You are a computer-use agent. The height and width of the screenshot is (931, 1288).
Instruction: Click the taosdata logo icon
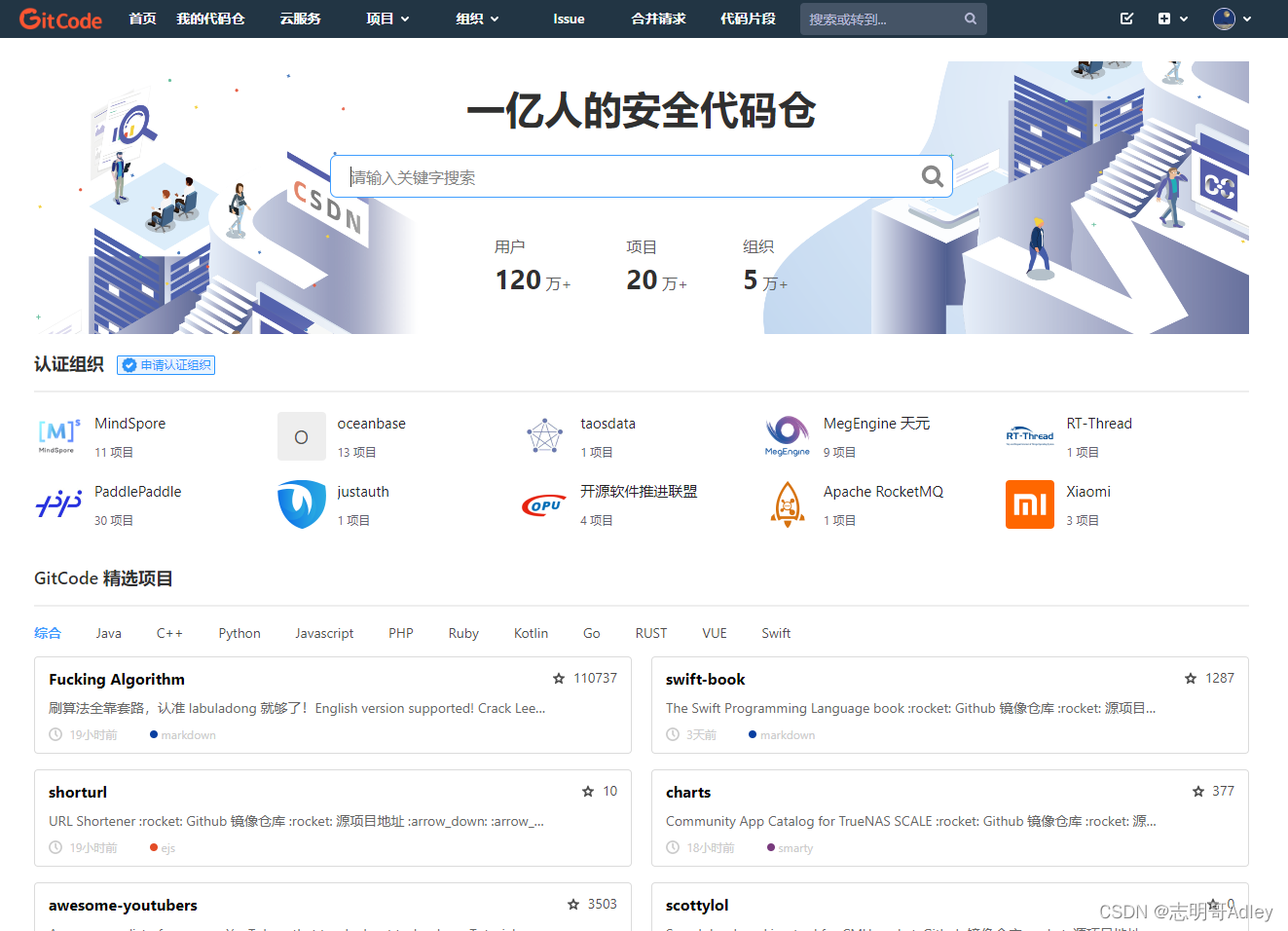pyautogui.click(x=545, y=436)
